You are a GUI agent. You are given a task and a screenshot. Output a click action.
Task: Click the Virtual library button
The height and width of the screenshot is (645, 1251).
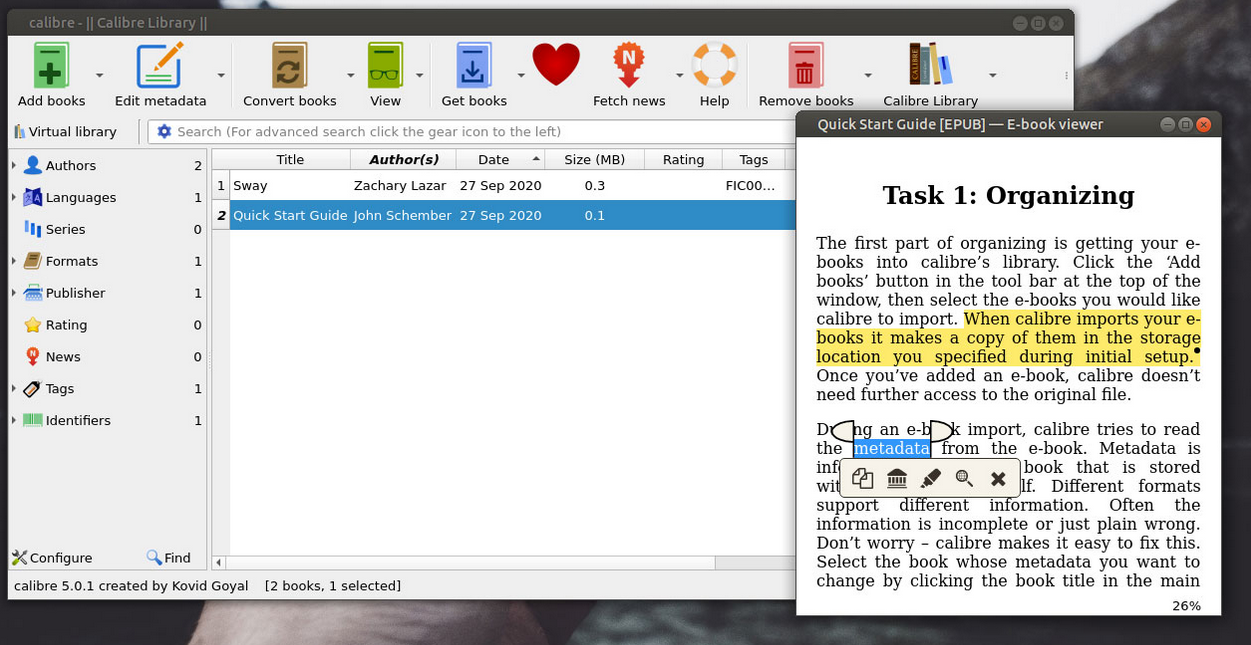(65, 132)
